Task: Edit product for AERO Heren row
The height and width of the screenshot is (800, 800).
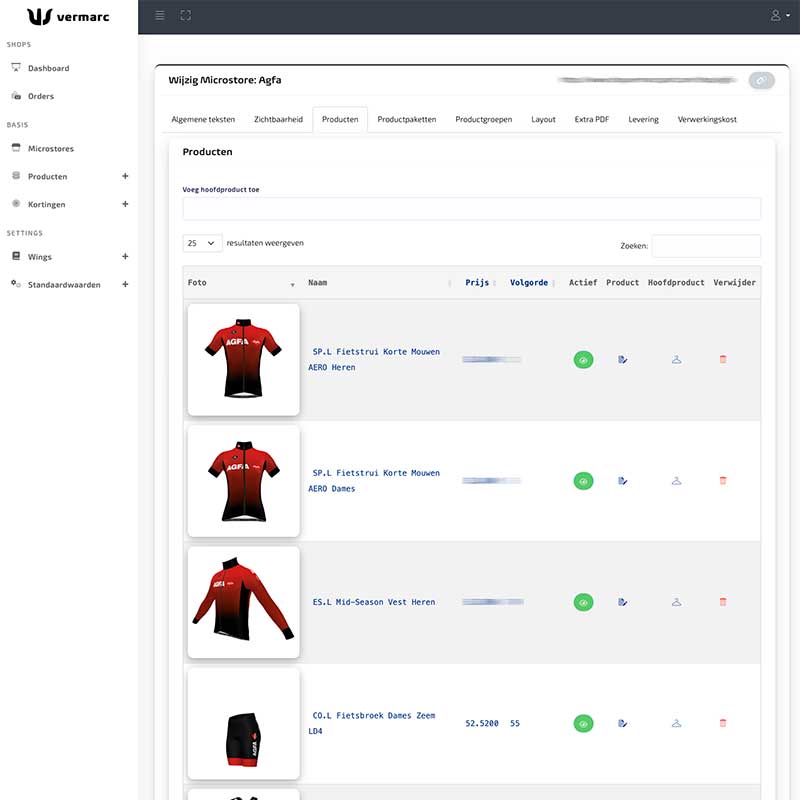Action: 622,360
